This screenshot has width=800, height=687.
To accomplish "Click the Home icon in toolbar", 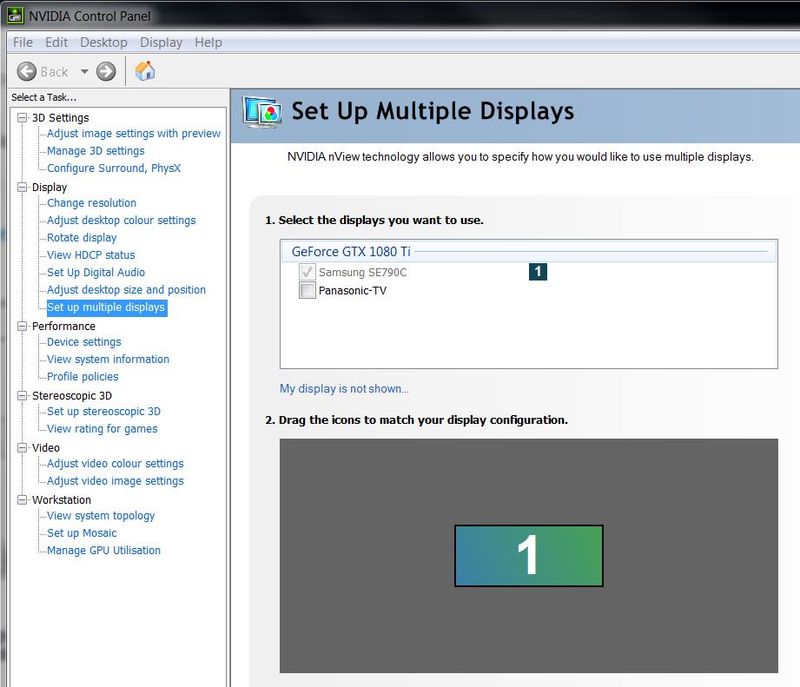I will point(145,71).
